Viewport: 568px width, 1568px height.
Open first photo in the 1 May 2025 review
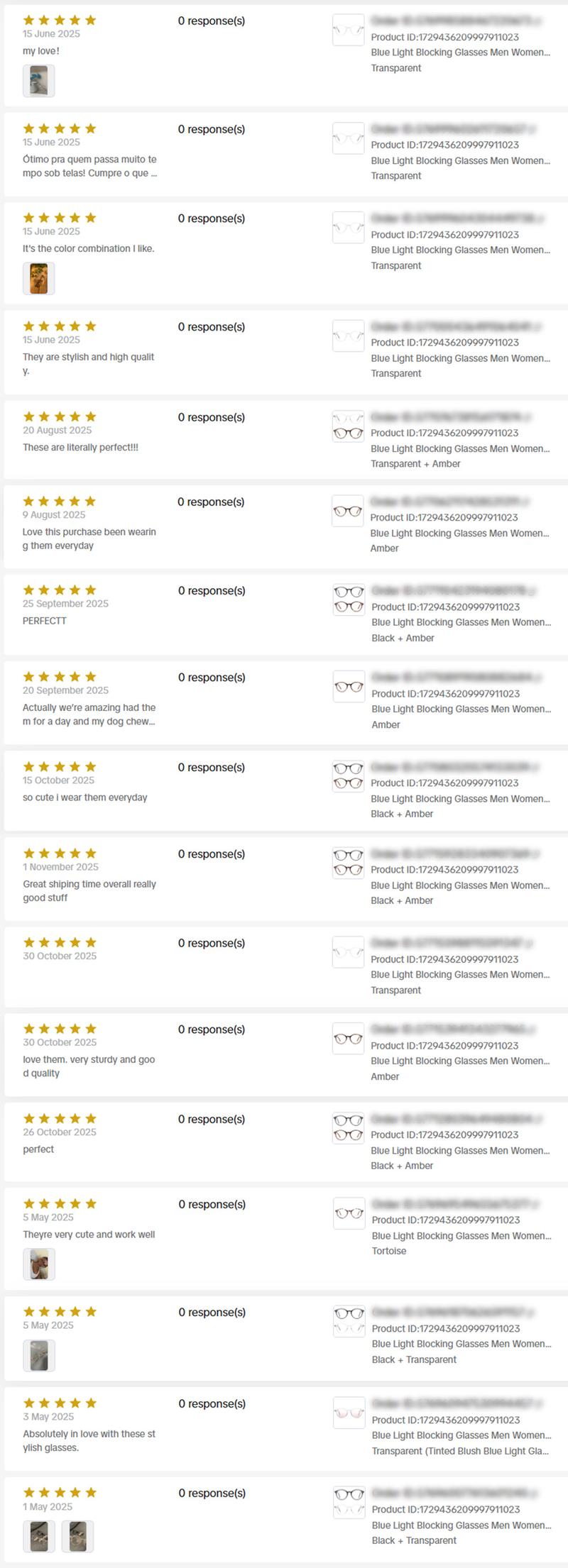pyautogui.click(x=38, y=1536)
